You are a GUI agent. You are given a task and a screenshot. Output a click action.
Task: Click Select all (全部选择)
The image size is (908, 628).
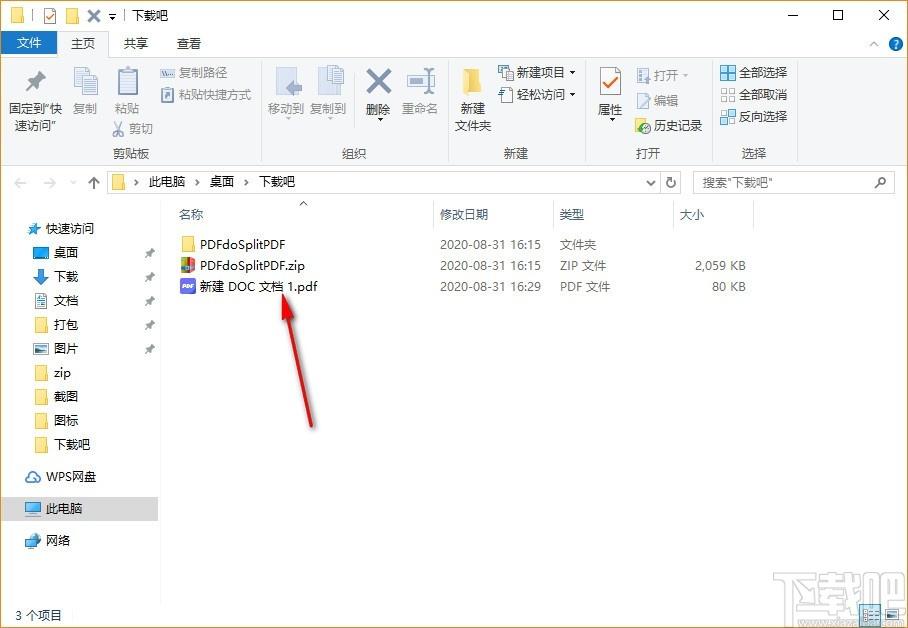tap(753, 73)
